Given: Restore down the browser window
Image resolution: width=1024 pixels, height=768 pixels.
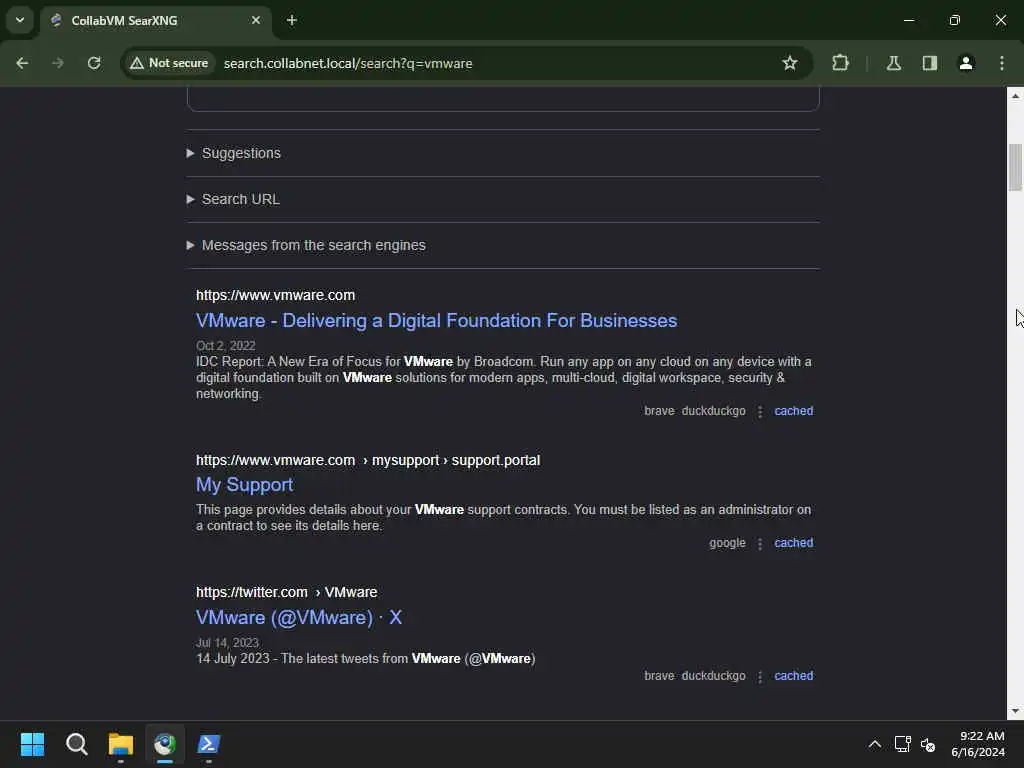Looking at the screenshot, I should point(954,20).
